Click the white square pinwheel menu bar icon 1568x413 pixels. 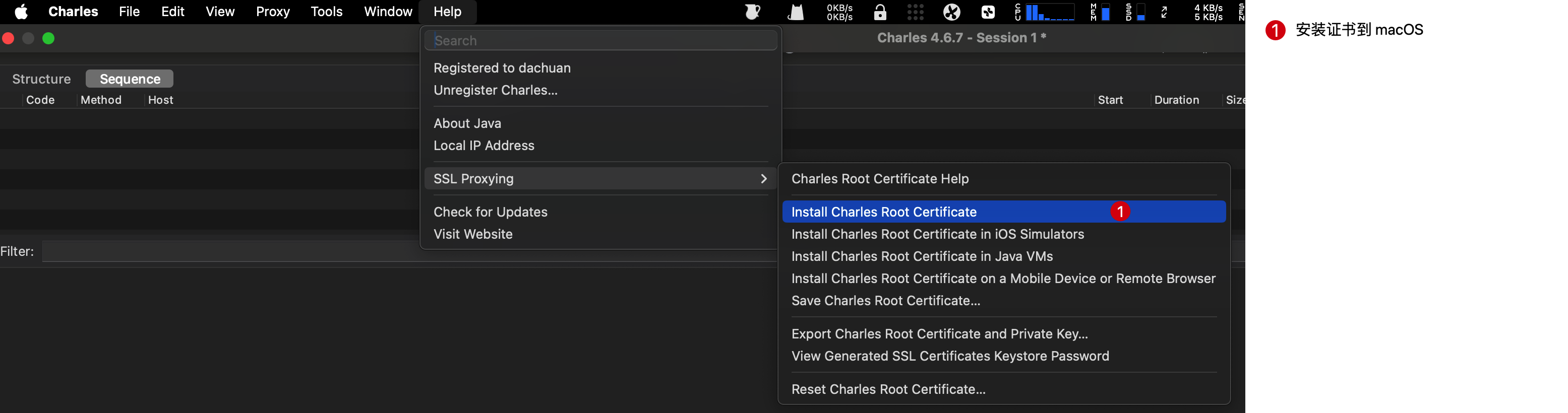(989, 12)
